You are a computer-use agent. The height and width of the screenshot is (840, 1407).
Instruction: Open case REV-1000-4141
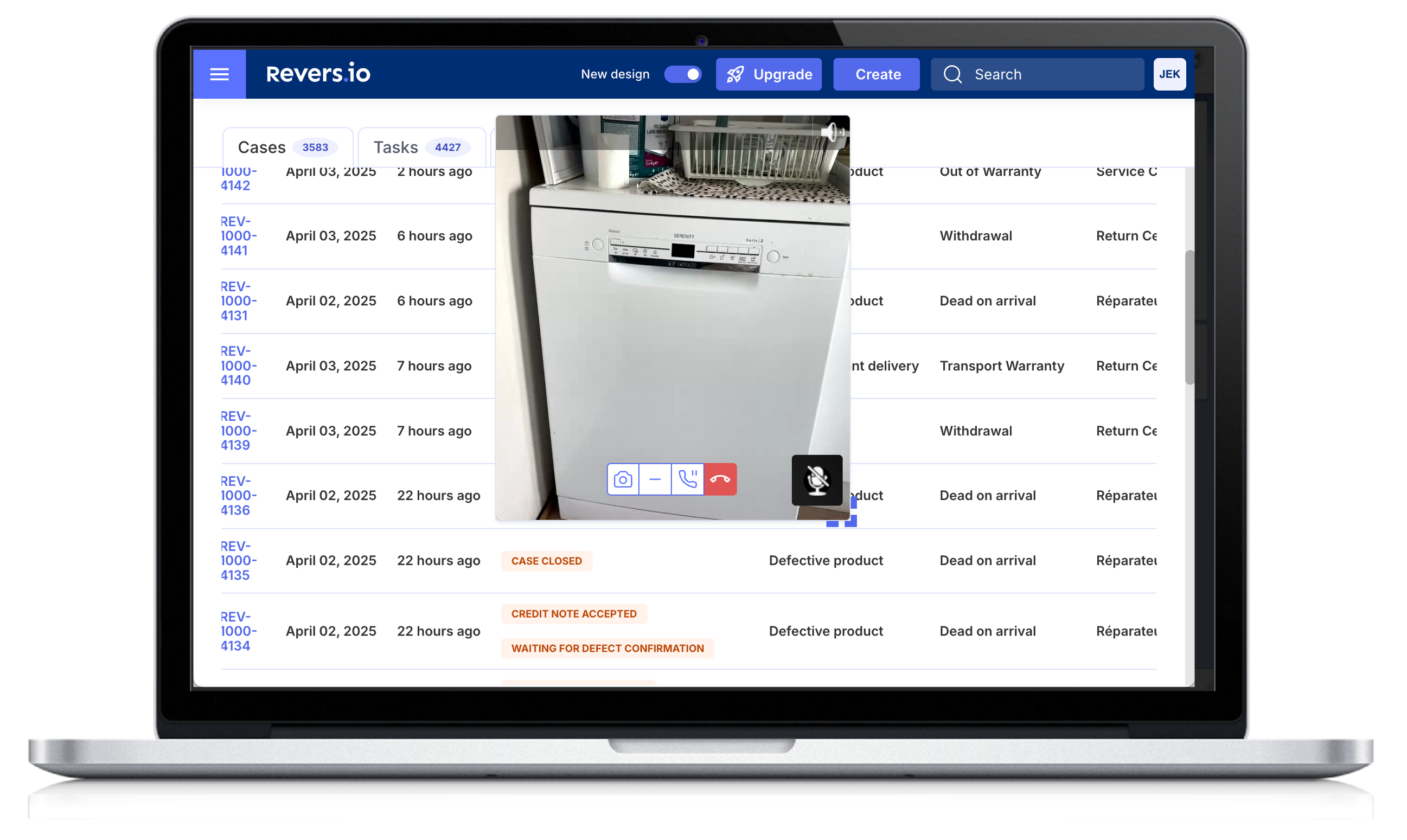point(238,236)
